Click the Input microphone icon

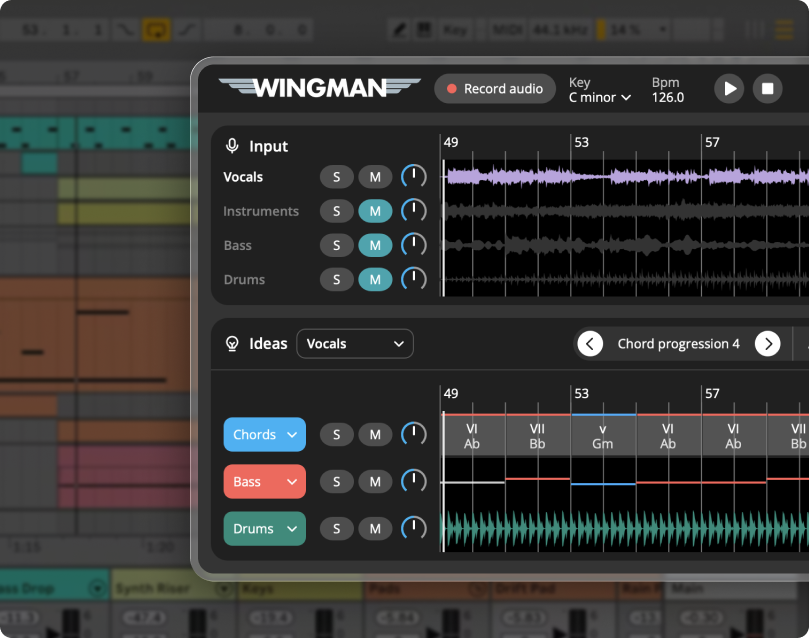[x=232, y=146]
